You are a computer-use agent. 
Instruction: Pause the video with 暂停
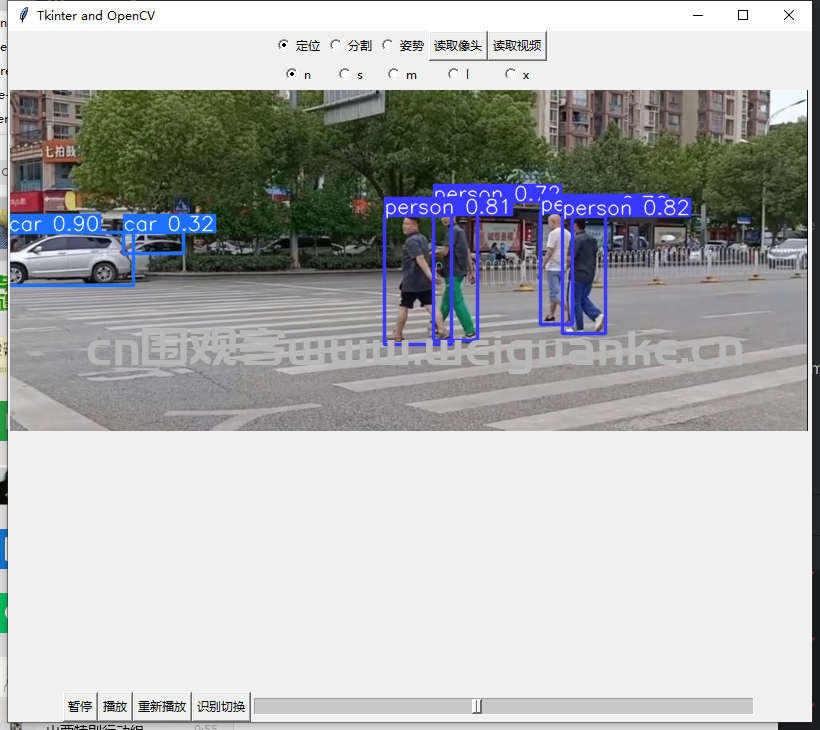(x=80, y=706)
